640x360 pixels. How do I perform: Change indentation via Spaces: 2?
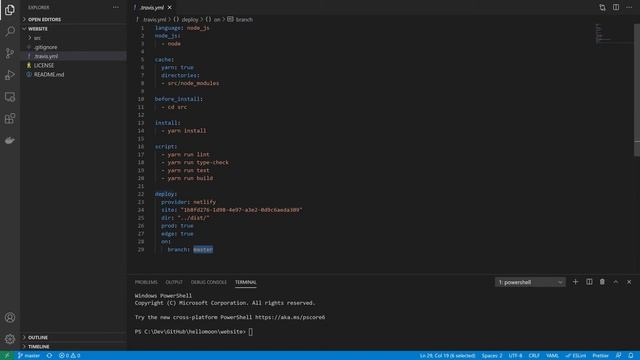click(492, 356)
